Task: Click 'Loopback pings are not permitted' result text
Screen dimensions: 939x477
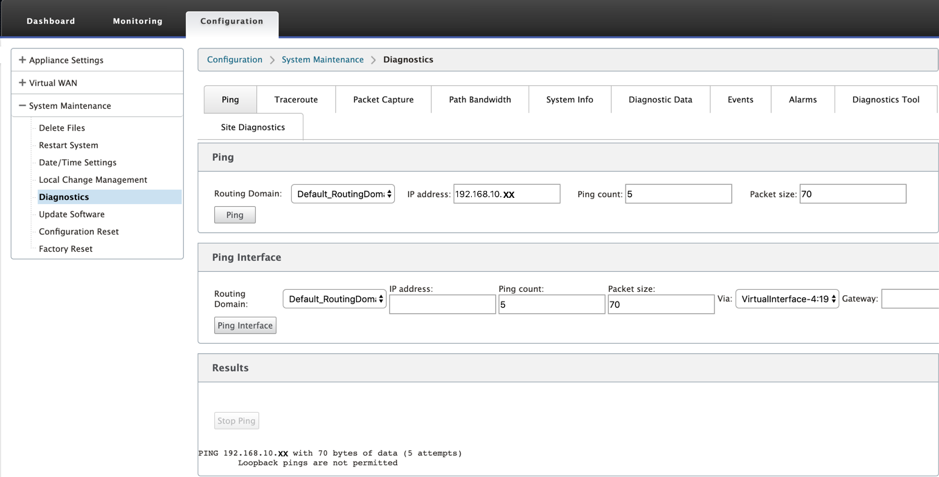Action: [x=317, y=463]
